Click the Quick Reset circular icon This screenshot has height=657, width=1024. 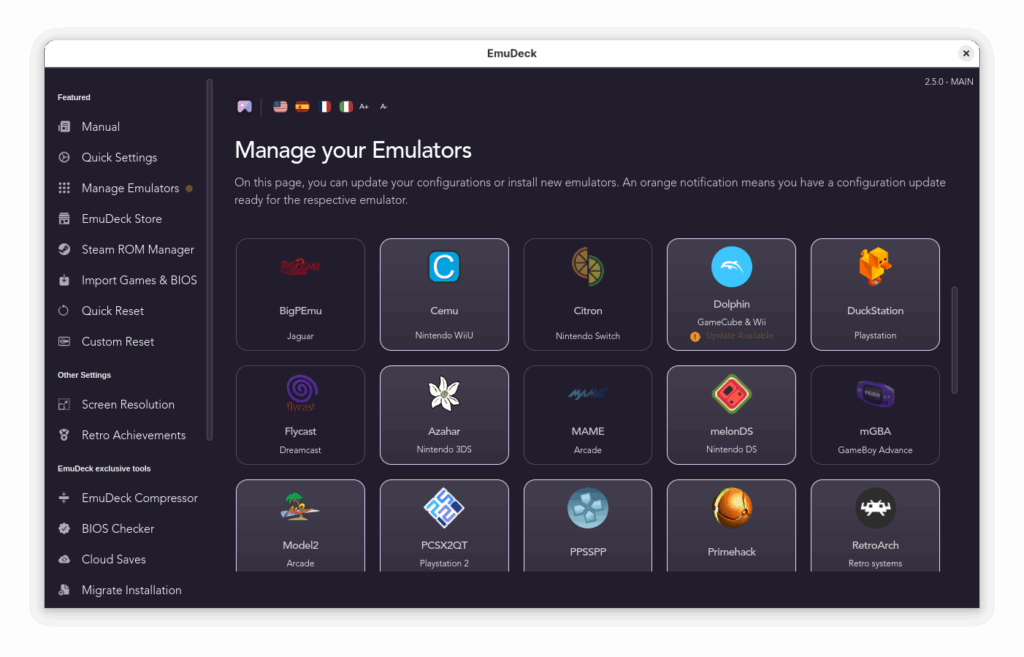tap(64, 311)
